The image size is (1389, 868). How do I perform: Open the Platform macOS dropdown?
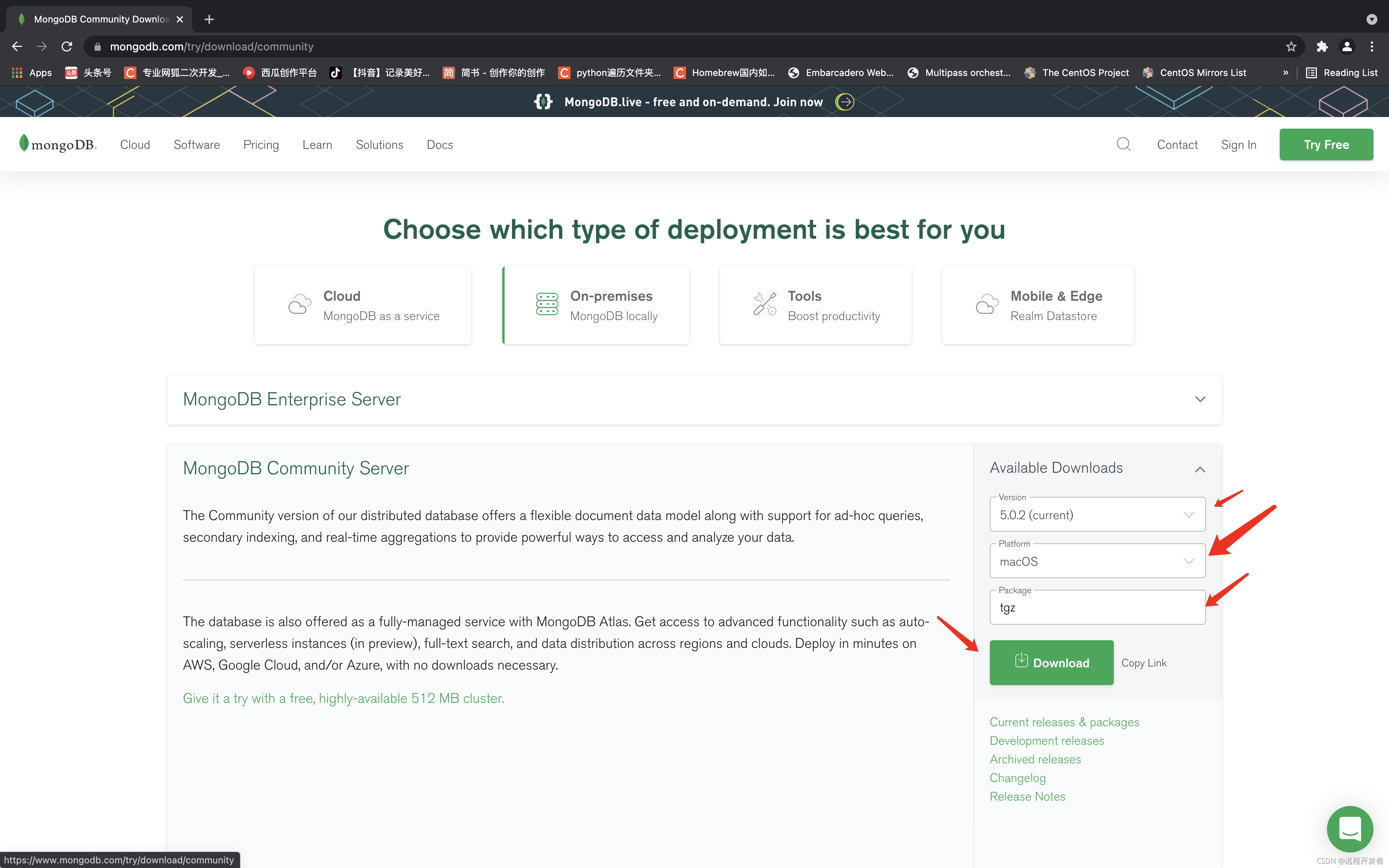click(x=1098, y=561)
